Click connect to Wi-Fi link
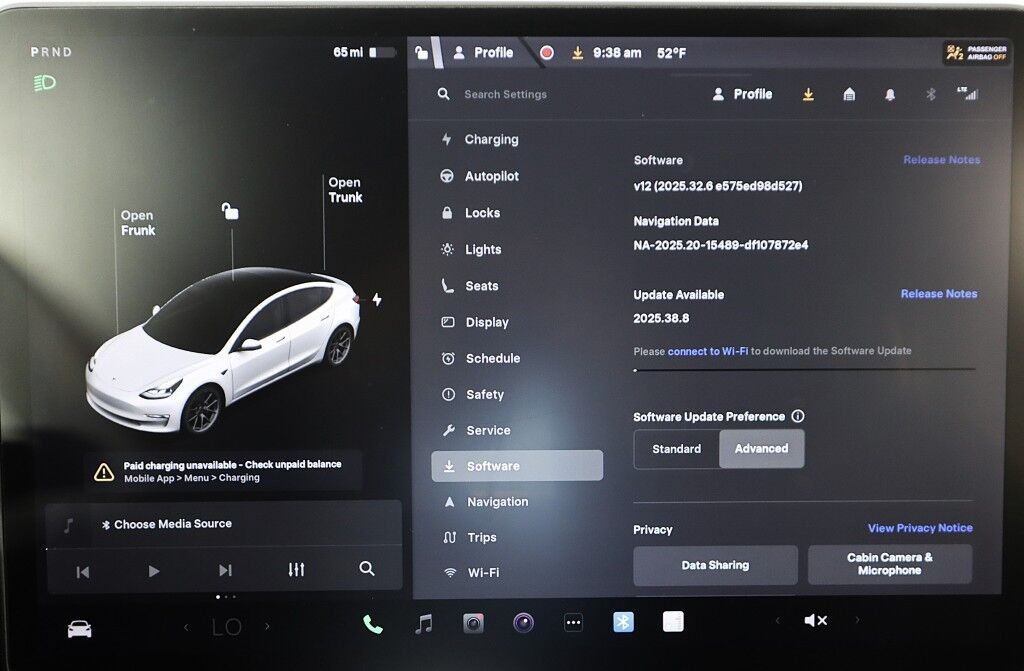Image resolution: width=1024 pixels, height=671 pixels. tap(706, 350)
